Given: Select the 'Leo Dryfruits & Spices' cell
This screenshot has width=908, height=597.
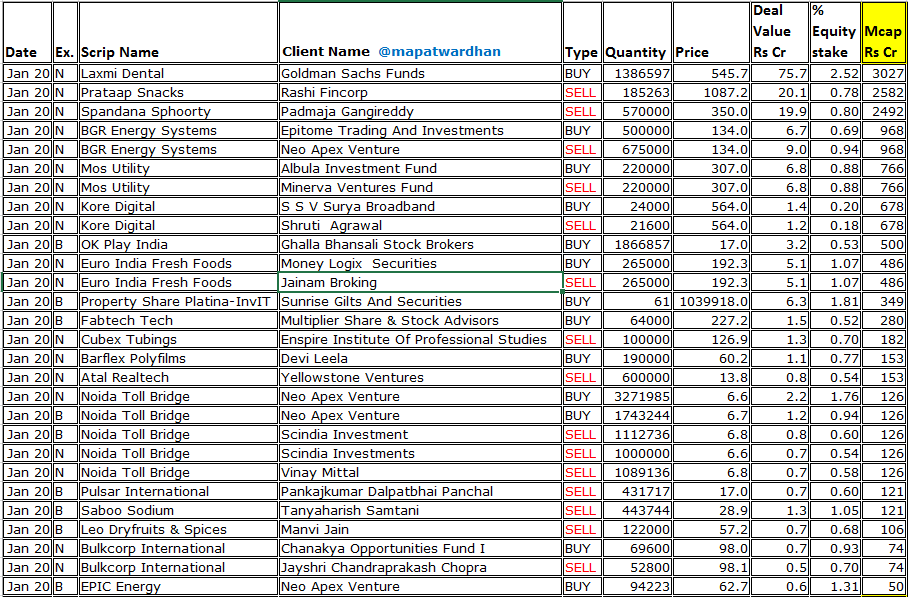Looking at the screenshot, I should (178, 530).
